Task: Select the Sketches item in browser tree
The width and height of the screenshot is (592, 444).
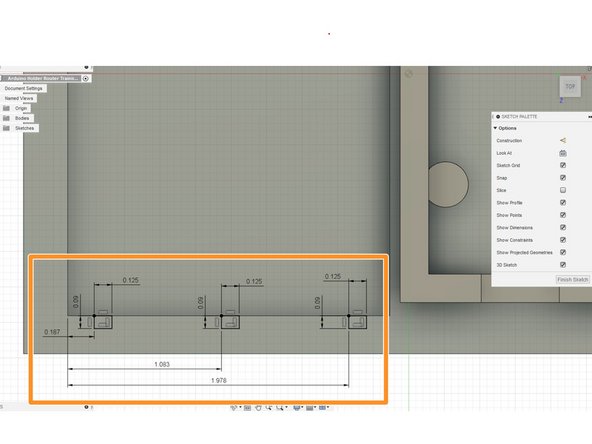Action: click(25, 128)
